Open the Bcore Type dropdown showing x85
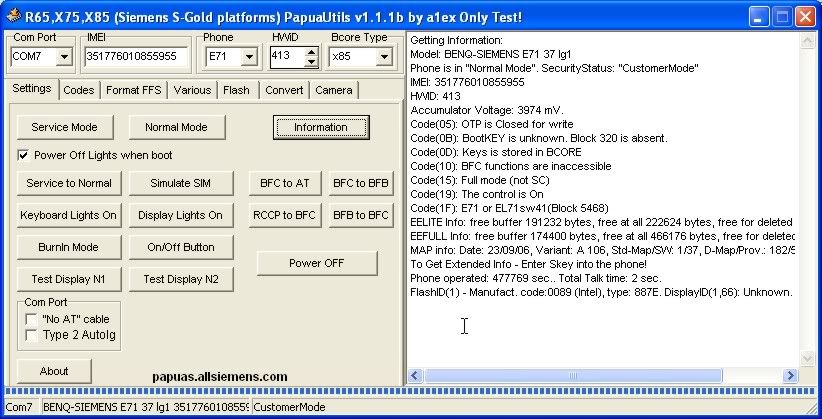 click(x=384, y=56)
